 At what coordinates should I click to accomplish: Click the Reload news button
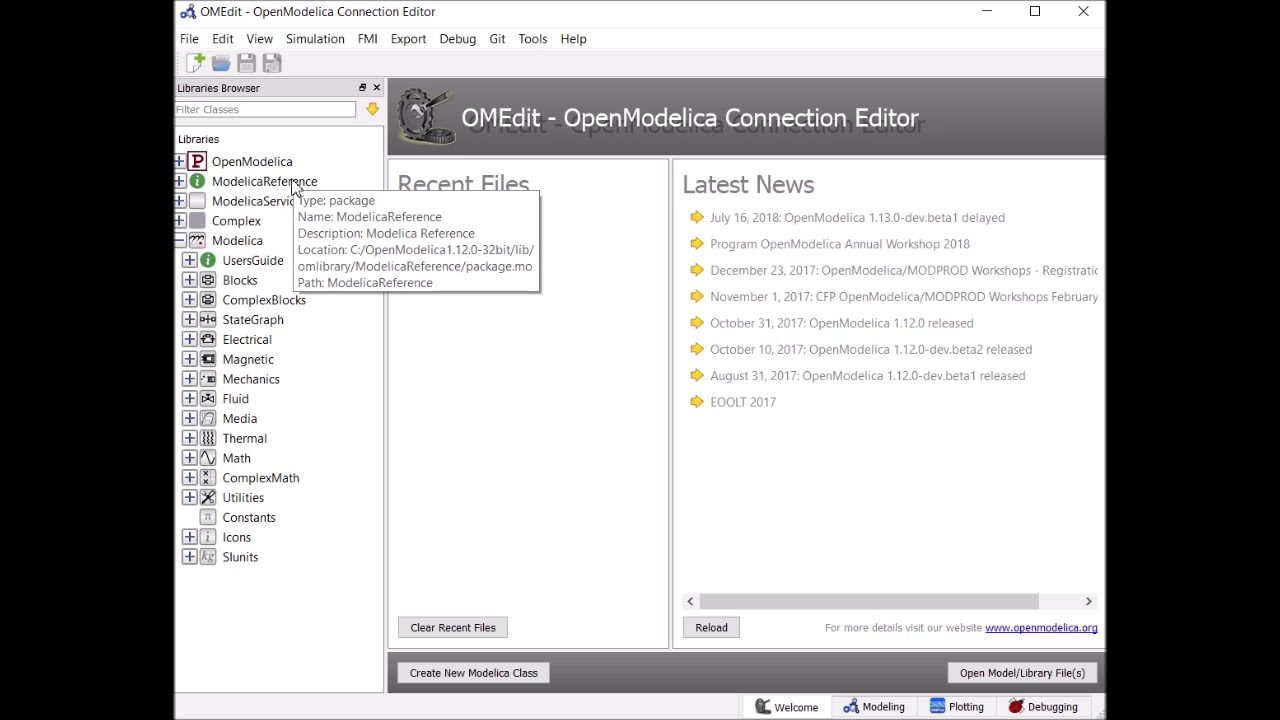click(711, 628)
